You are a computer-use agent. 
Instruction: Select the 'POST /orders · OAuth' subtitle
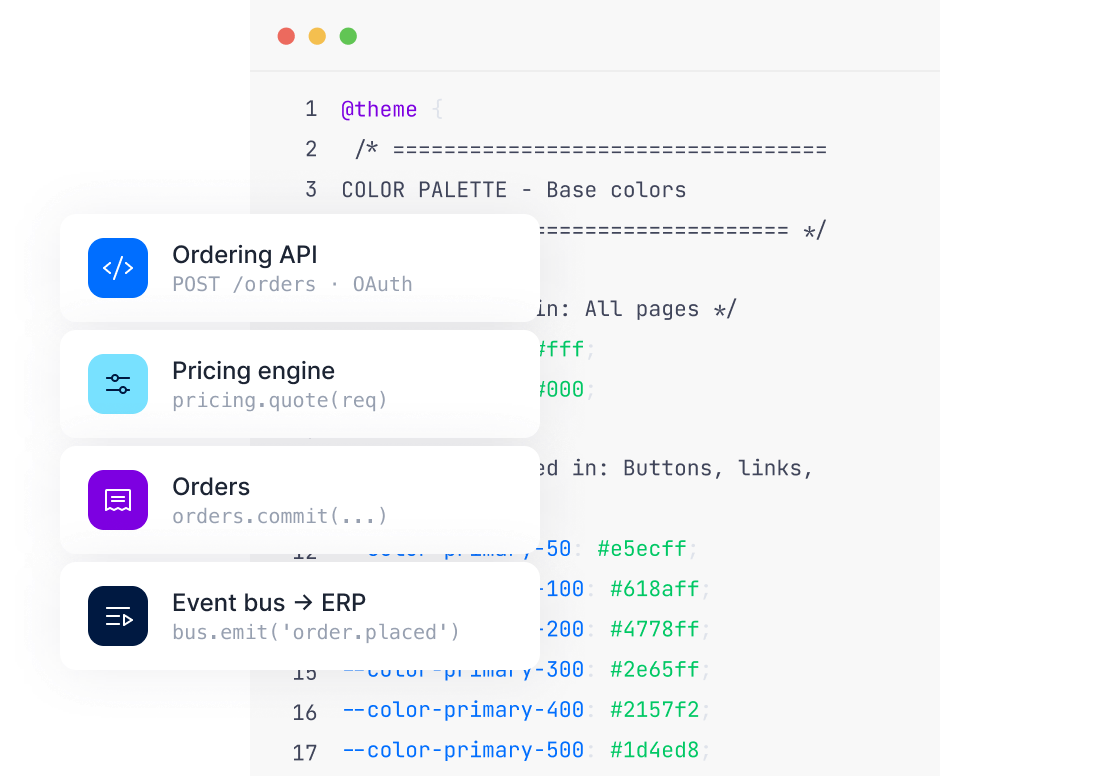tap(293, 284)
